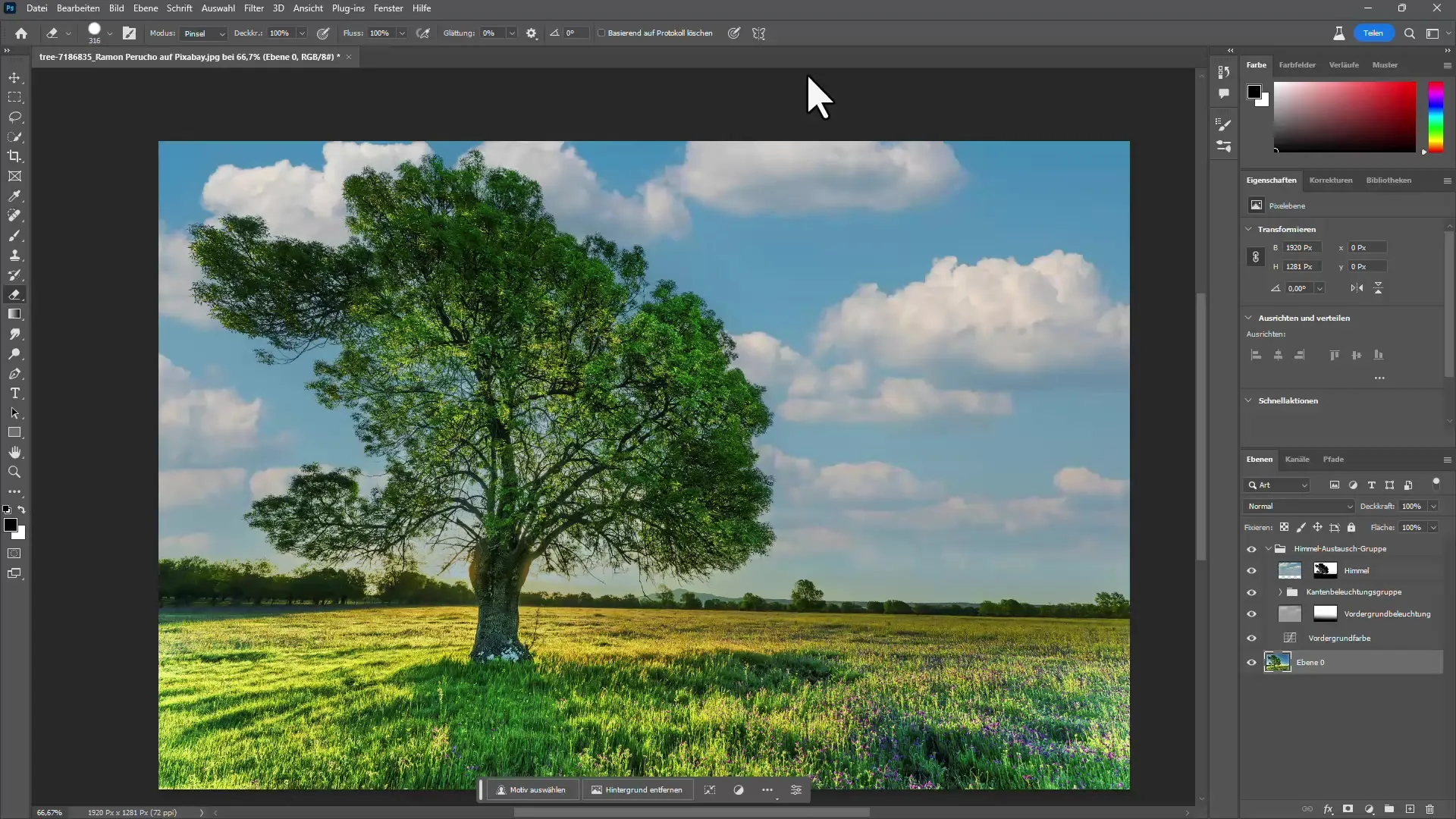
Task: Open the Ebene menu item
Action: (145, 8)
